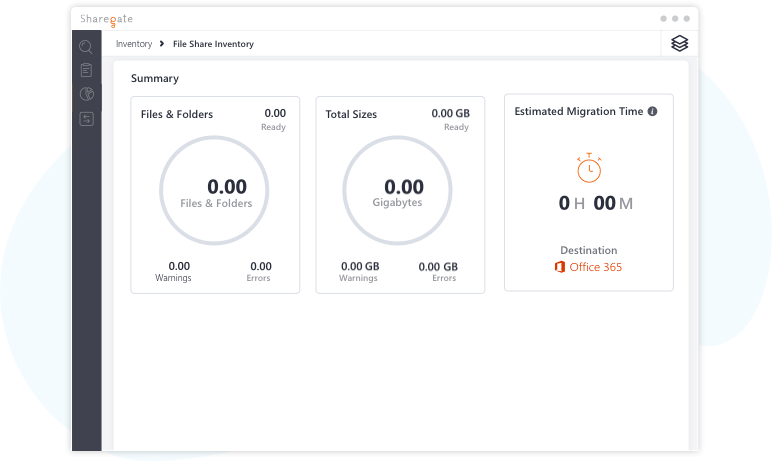Image resolution: width=772 pixels, height=461 pixels.
Task: Open the migration transfer sidebar icon
Action: 87,119
